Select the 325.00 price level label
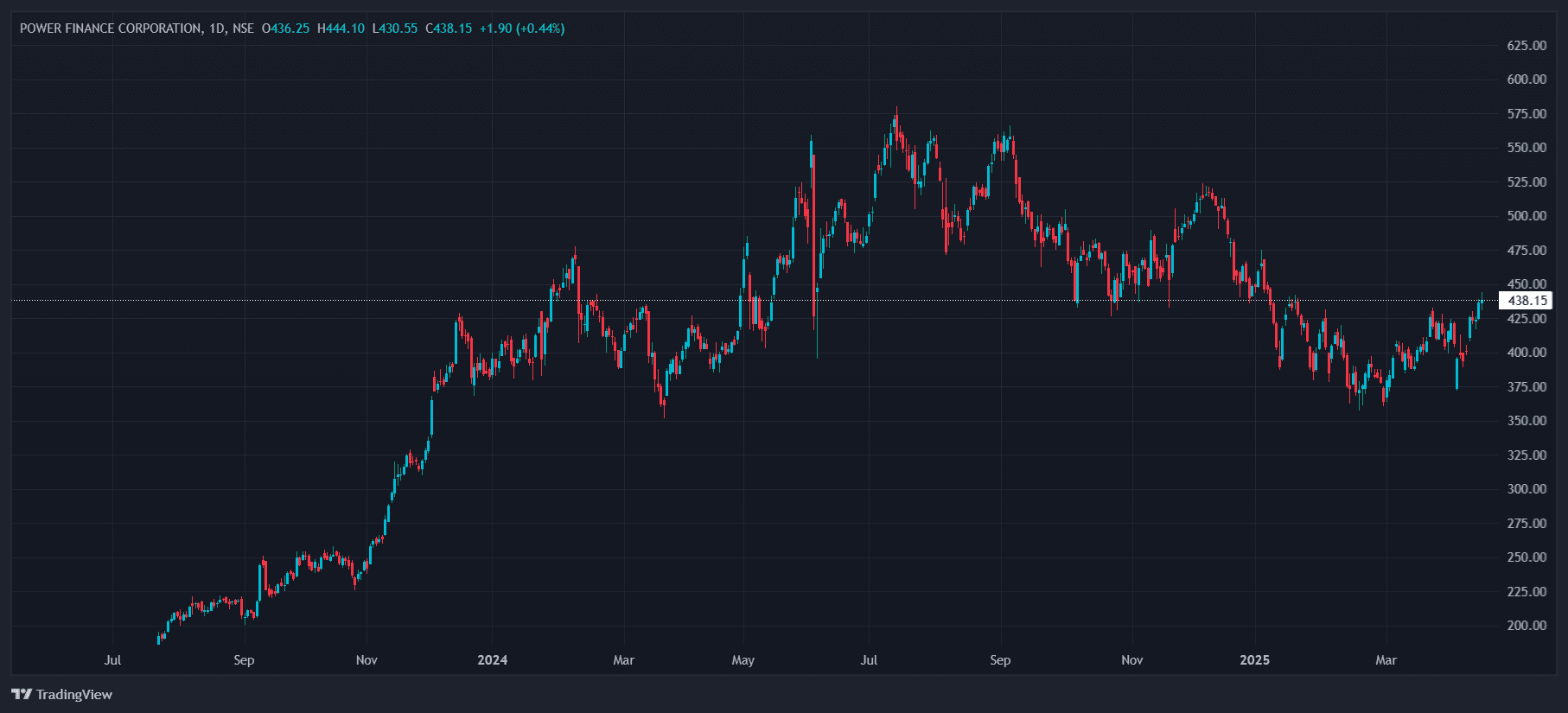 (x=1527, y=455)
